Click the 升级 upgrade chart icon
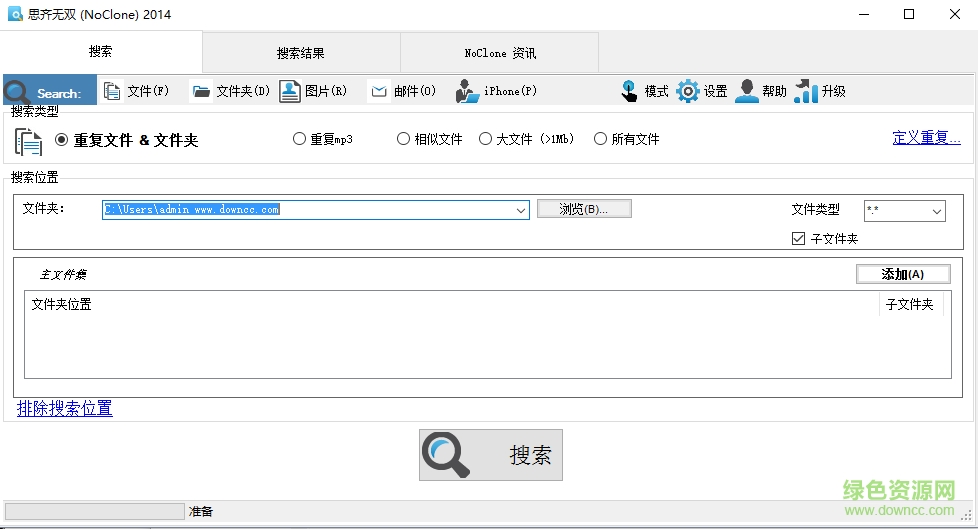This screenshot has height=529, width=978. 806,91
